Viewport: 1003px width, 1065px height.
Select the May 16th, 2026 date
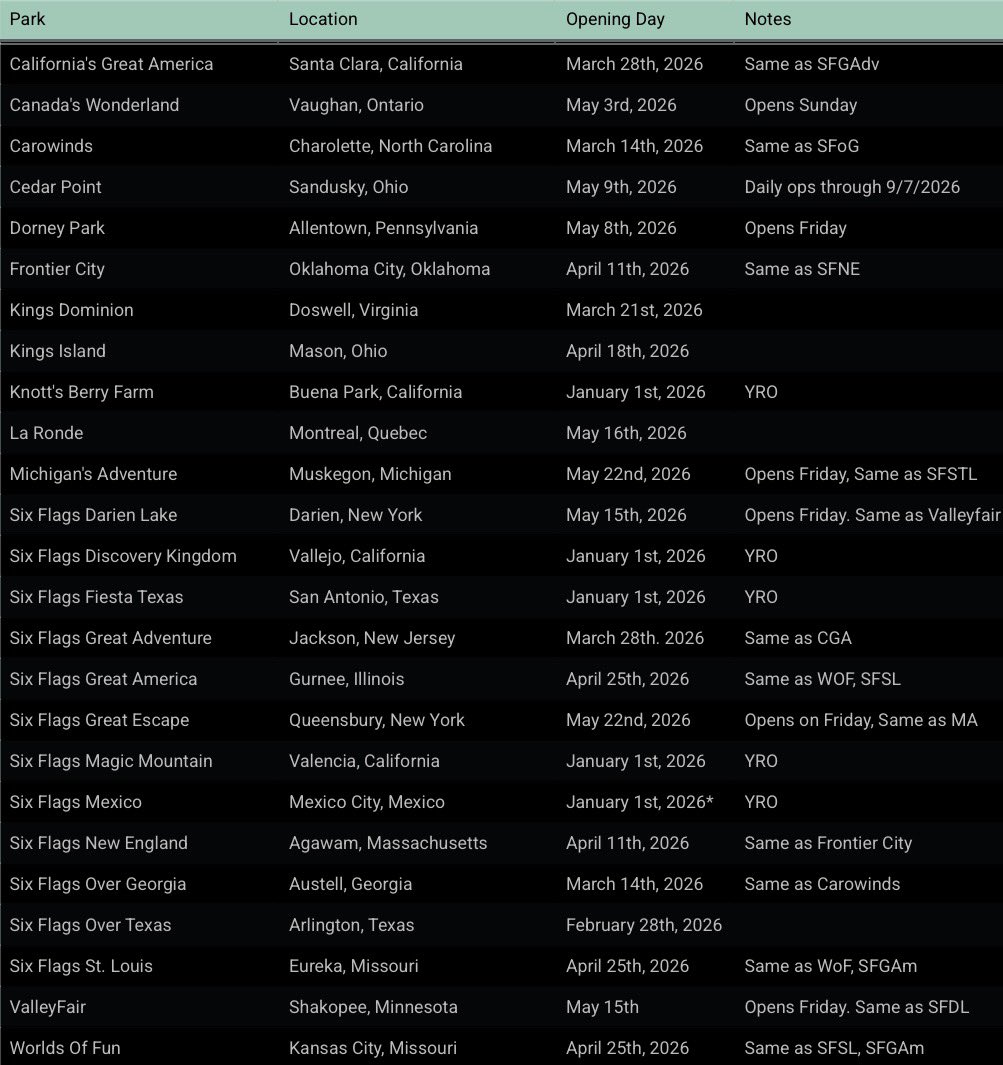[626, 433]
